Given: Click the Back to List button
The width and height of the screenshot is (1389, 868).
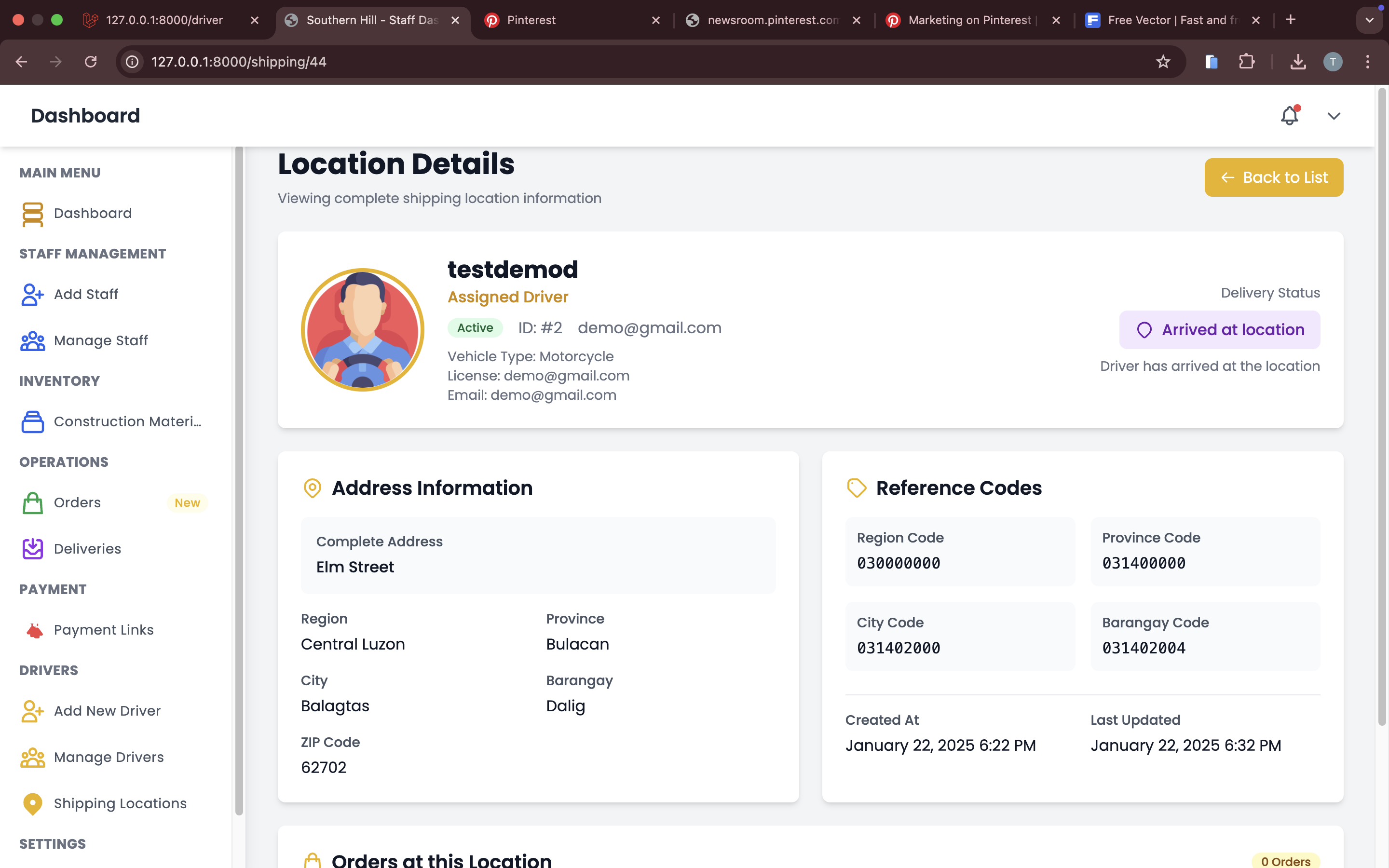Looking at the screenshot, I should 1273,177.
